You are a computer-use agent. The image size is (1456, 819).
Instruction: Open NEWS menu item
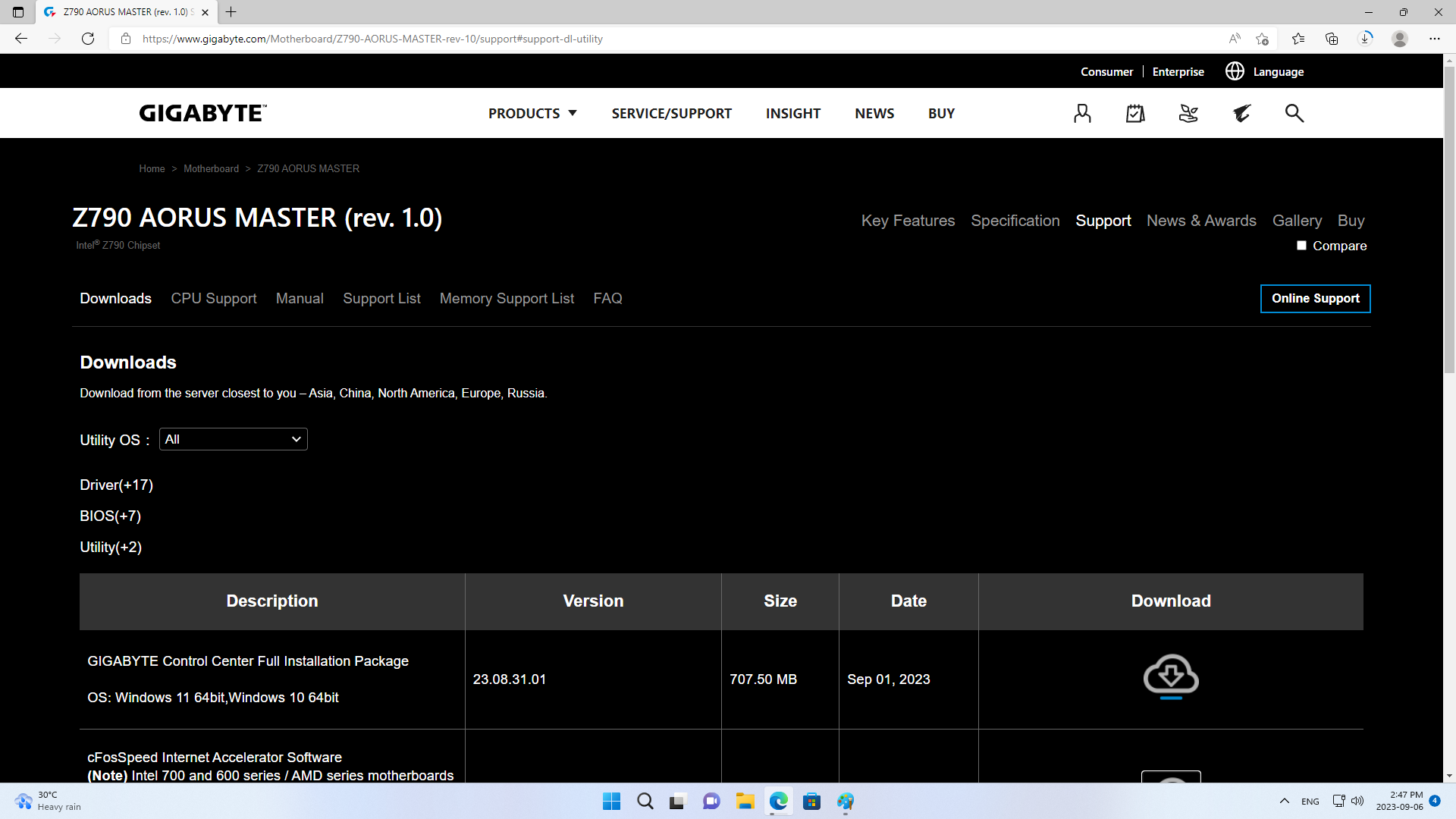pos(874,113)
